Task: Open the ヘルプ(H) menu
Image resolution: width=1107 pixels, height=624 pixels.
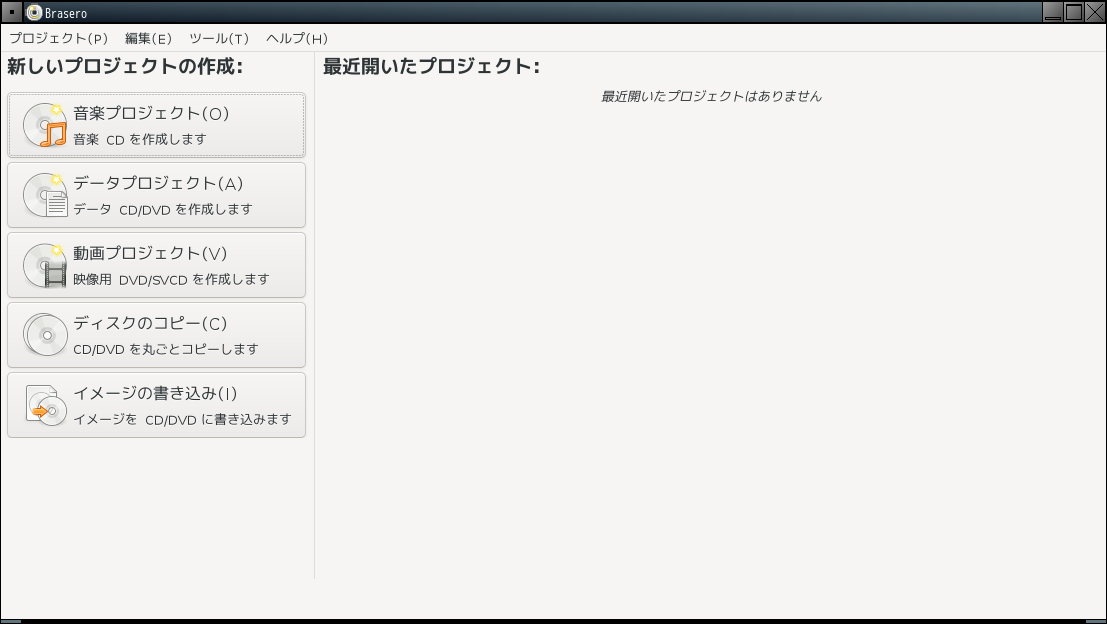Action: 297,38
